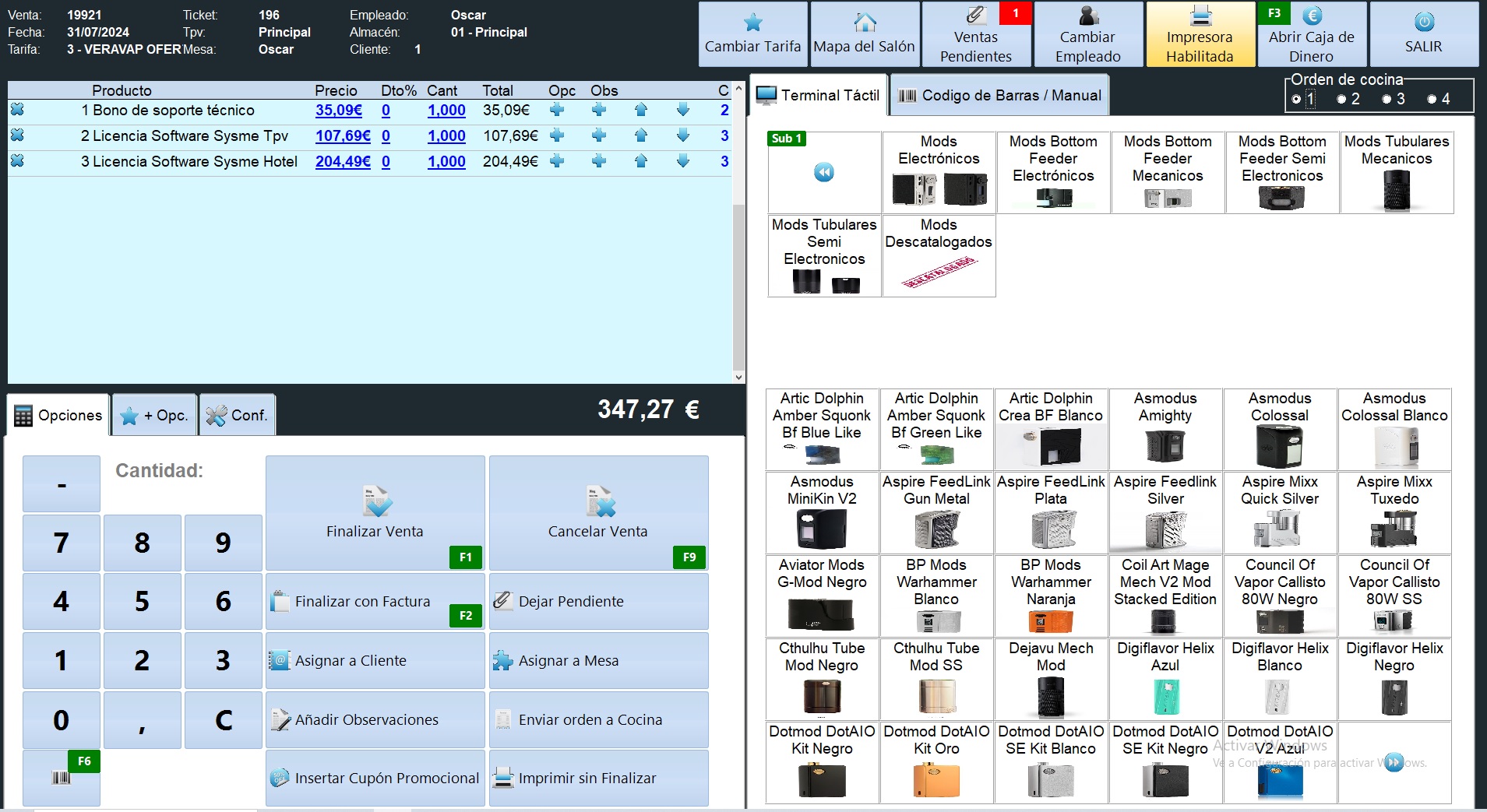Image resolution: width=1487 pixels, height=812 pixels.
Task: Expand the Mods Descatalogados category
Action: pos(939,255)
